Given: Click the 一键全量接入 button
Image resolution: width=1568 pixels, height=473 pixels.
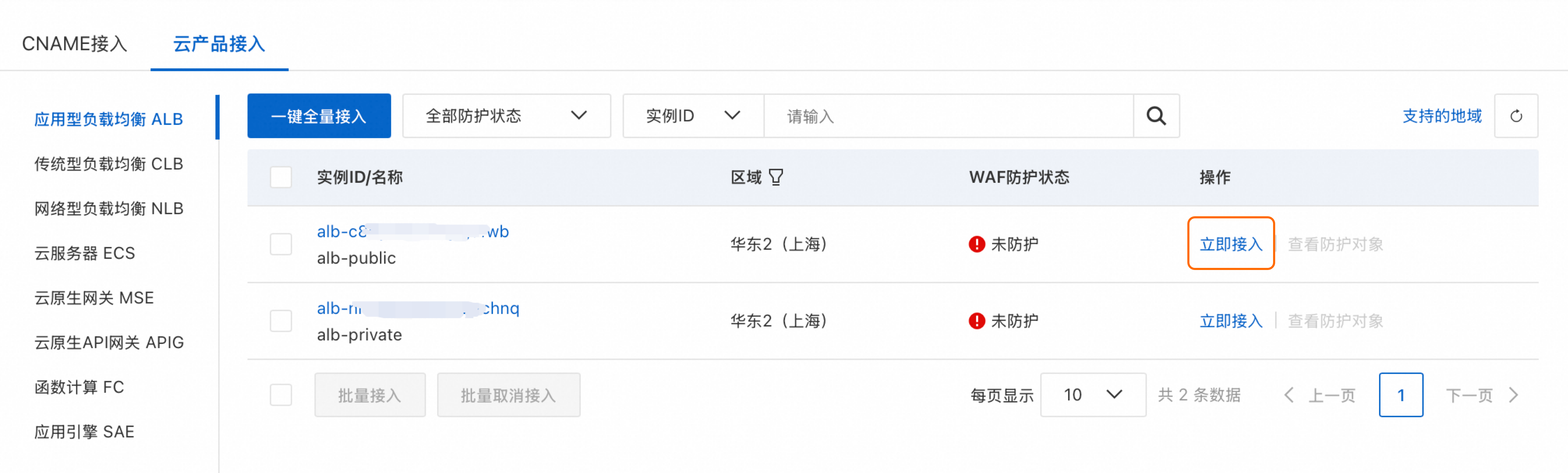Looking at the screenshot, I should [319, 116].
